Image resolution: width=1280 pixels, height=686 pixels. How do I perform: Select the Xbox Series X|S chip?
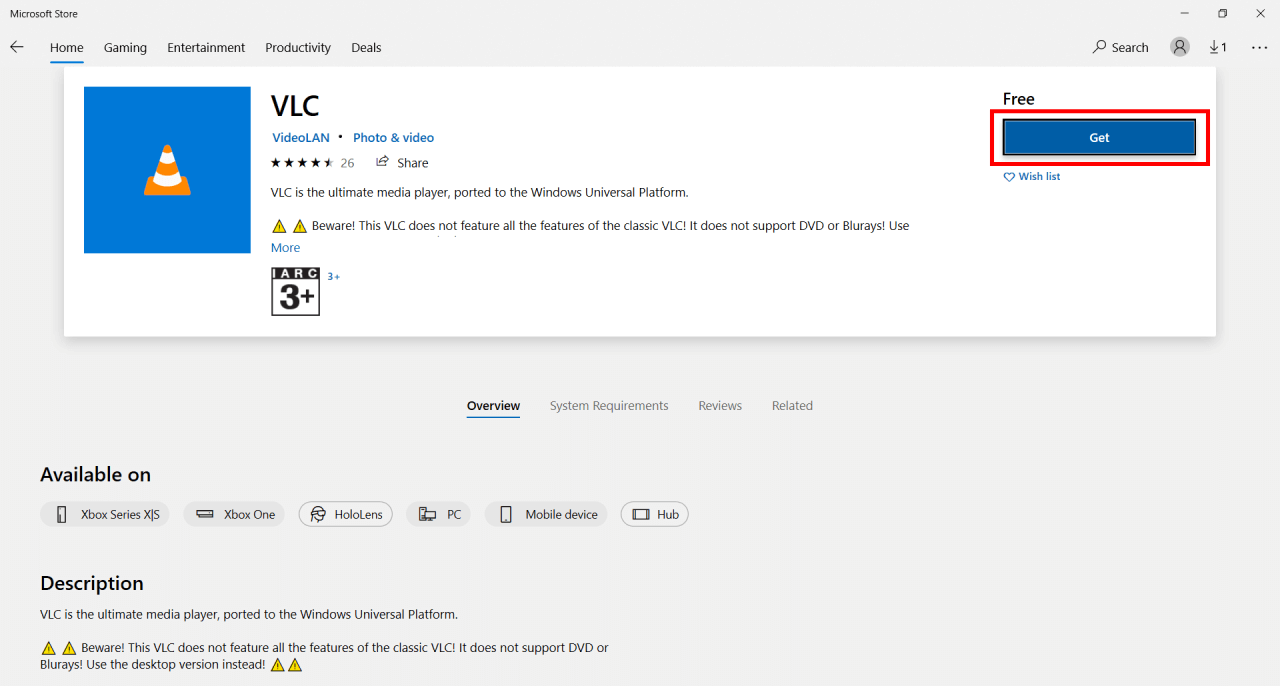point(105,514)
